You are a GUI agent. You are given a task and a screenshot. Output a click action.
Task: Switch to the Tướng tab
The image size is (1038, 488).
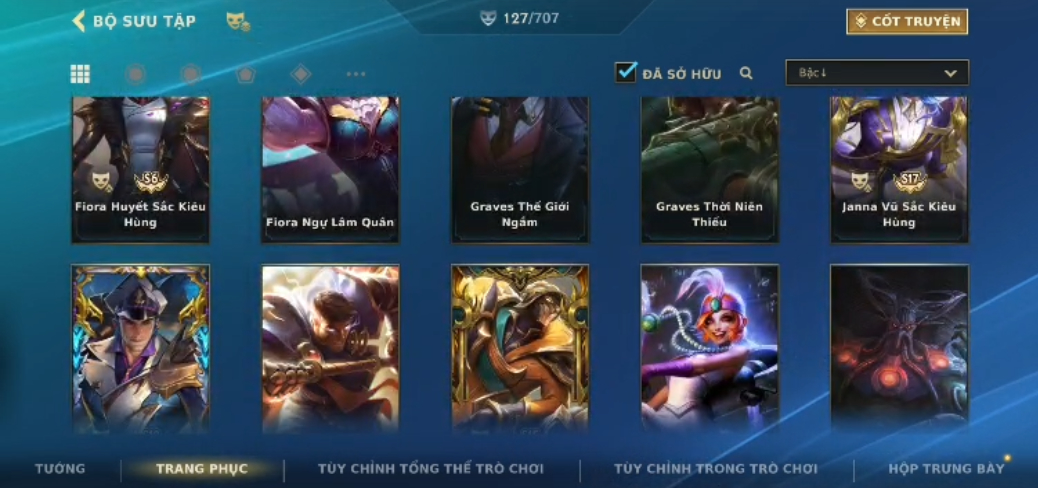coord(60,469)
